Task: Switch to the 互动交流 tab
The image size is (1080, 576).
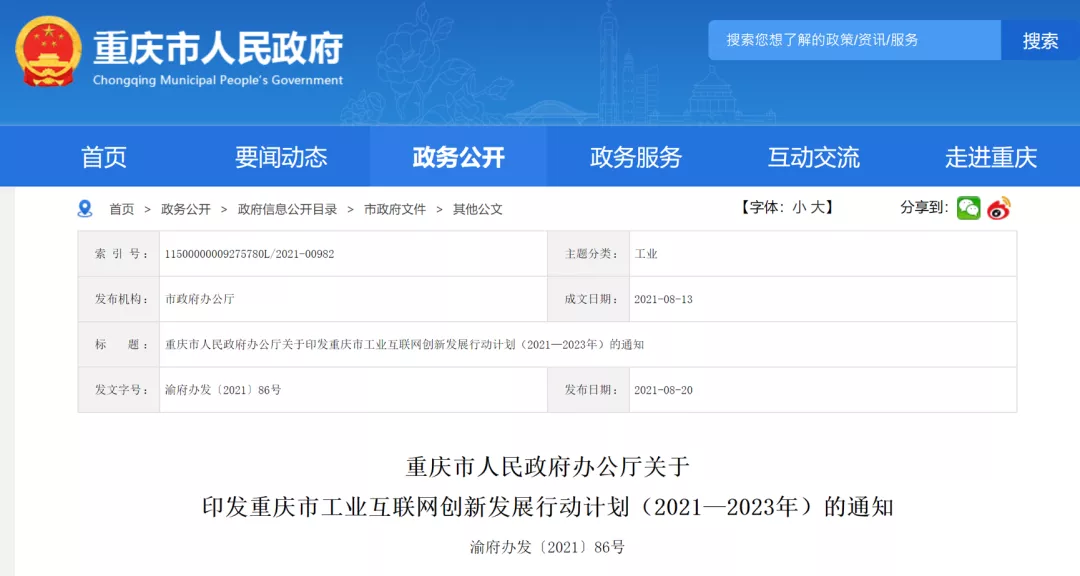Action: tap(813, 157)
